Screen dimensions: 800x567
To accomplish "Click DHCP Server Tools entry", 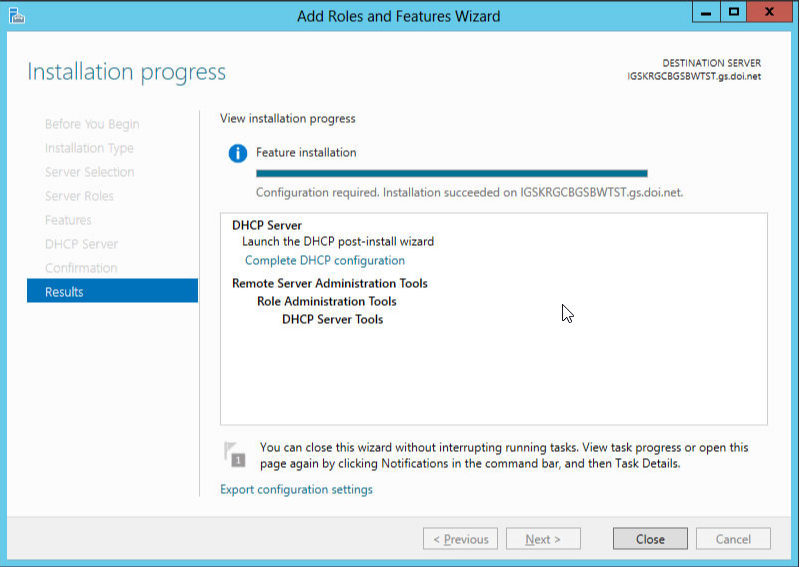I will coord(333,319).
